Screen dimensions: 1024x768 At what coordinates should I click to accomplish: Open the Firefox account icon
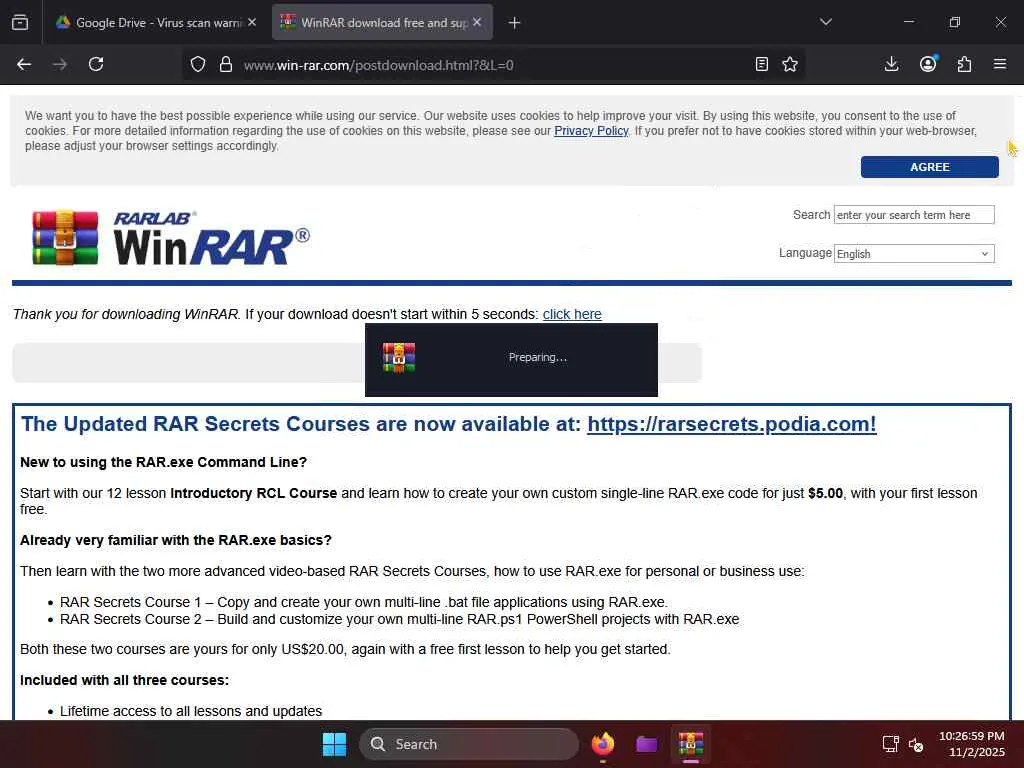pos(928,64)
